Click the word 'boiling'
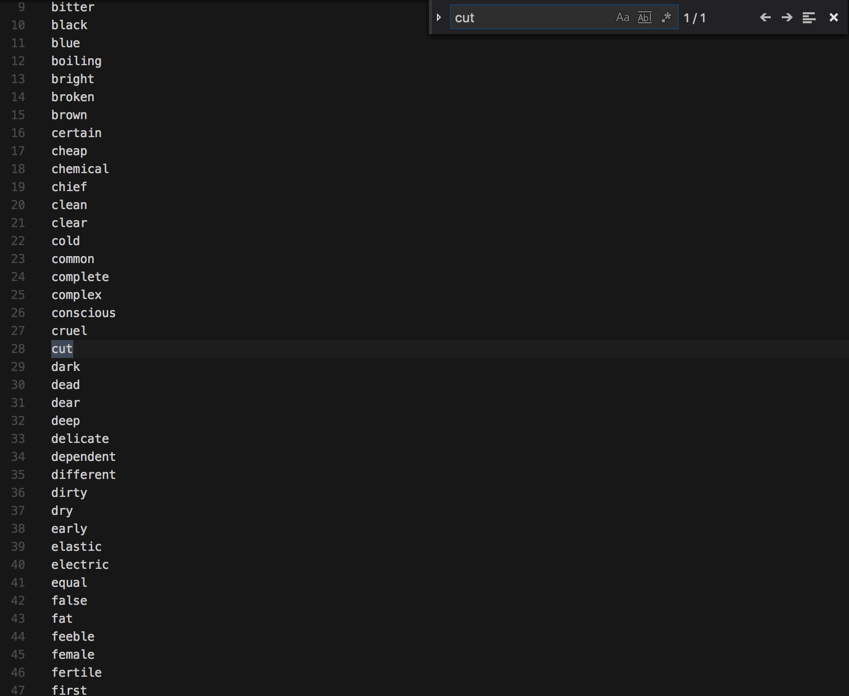Image resolution: width=849 pixels, height=696 pixels. click(76, 61)
